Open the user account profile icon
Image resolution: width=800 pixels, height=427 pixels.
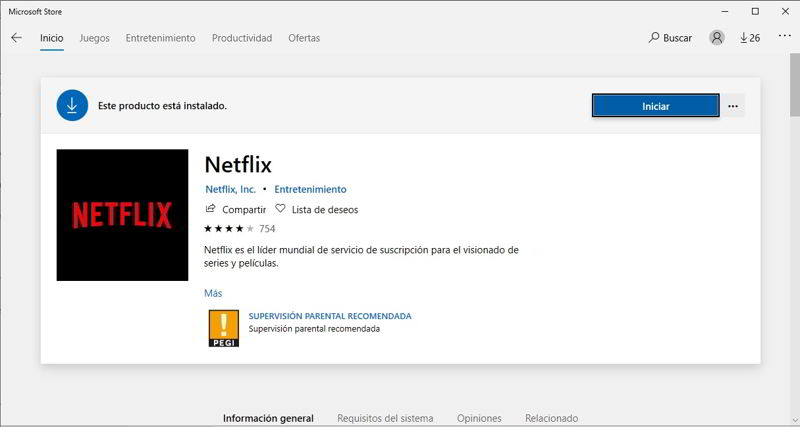coord(716,38)
